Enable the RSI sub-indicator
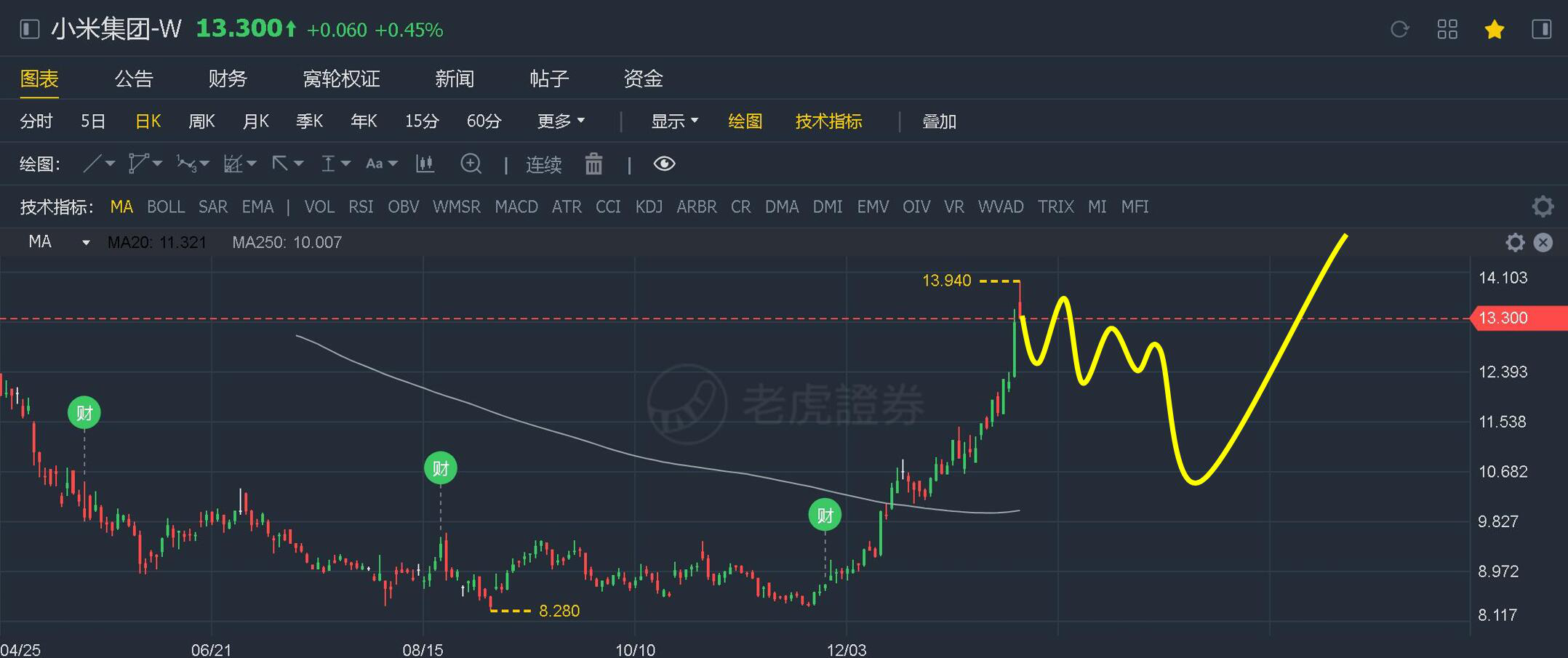 tap(361, 206)
